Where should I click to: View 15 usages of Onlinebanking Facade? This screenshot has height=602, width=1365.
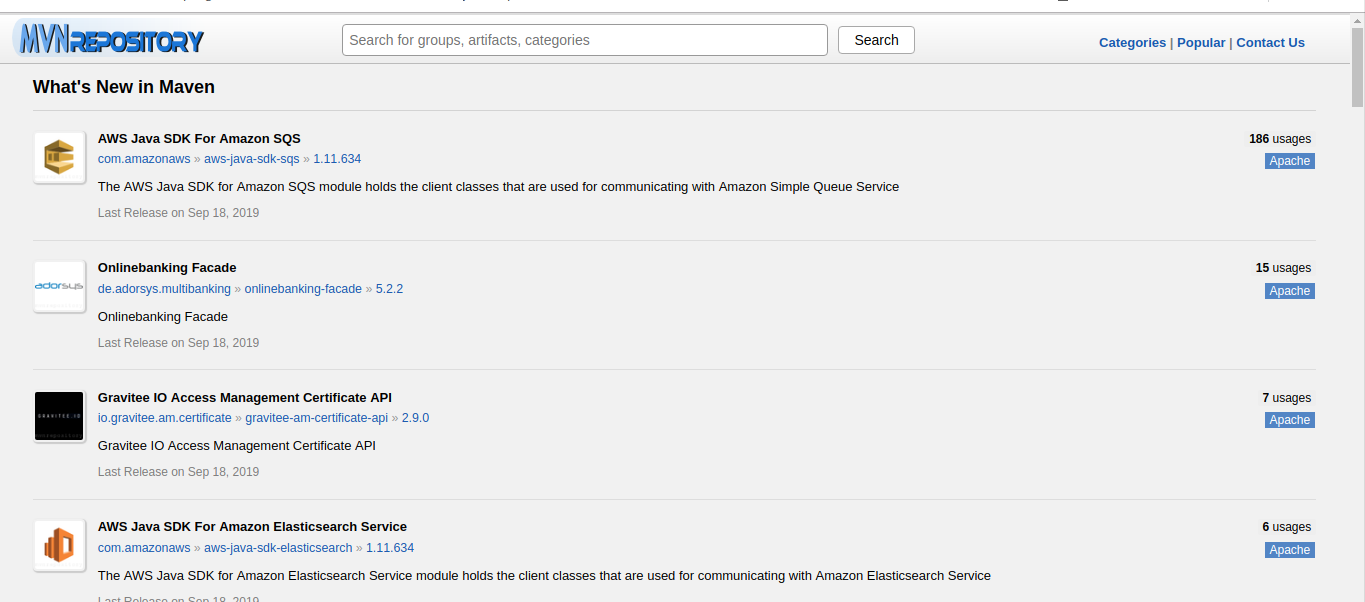coord(1283,268)
